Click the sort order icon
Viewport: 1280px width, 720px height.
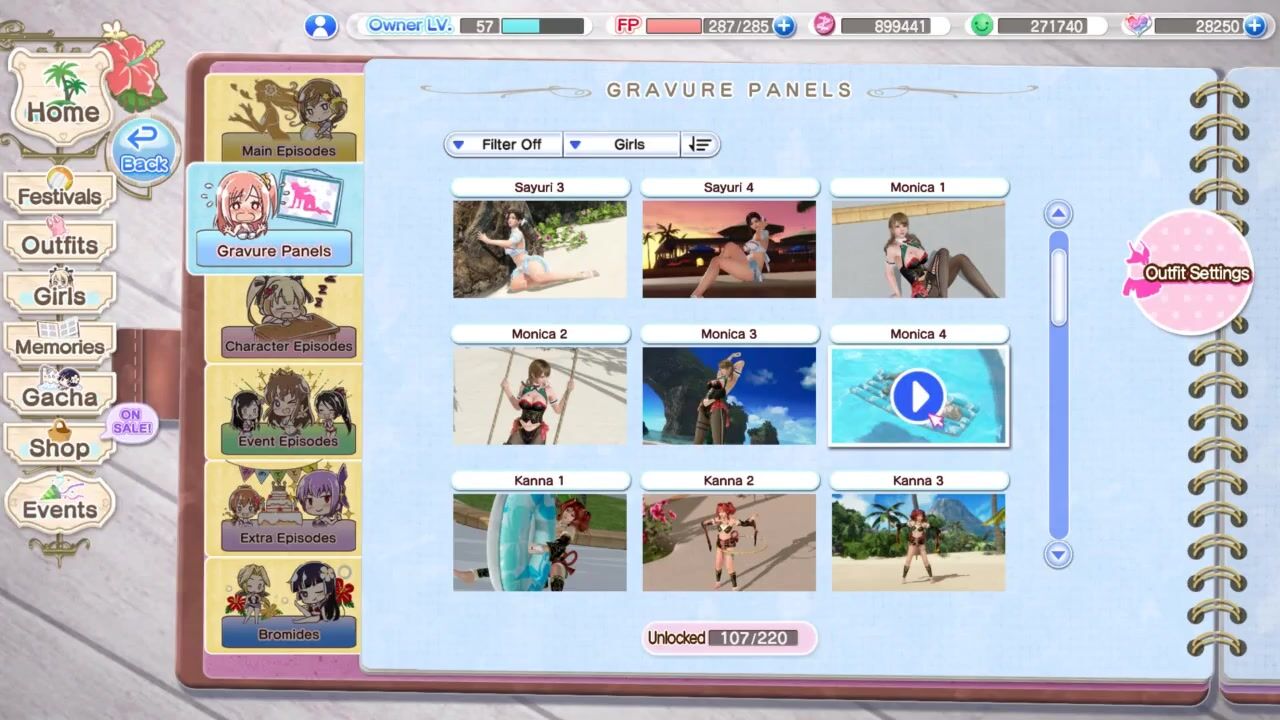[700, 144]
